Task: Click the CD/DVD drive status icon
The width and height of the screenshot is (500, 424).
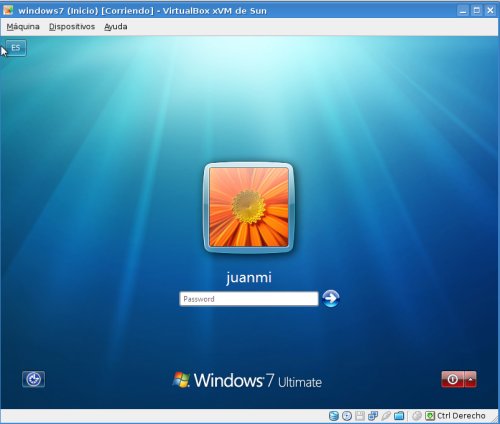Action: [x=347, y=416]
